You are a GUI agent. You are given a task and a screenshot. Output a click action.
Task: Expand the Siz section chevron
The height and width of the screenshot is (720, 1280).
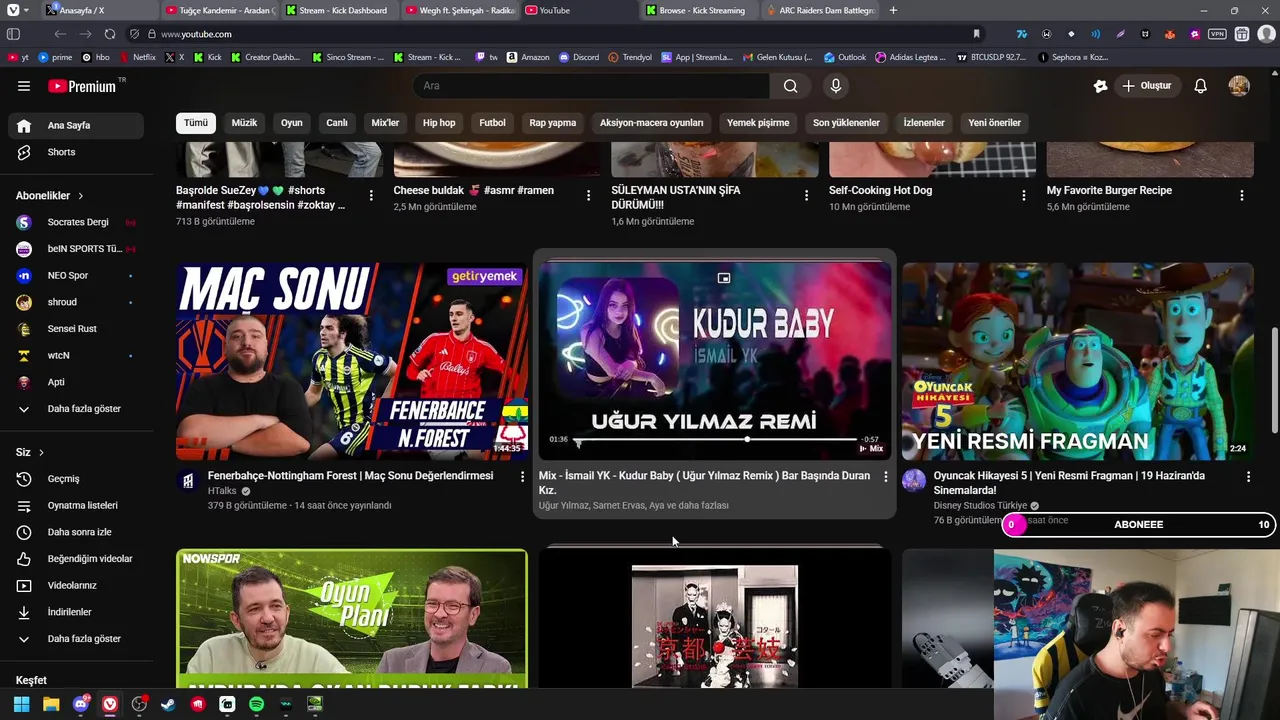point(41,453)
